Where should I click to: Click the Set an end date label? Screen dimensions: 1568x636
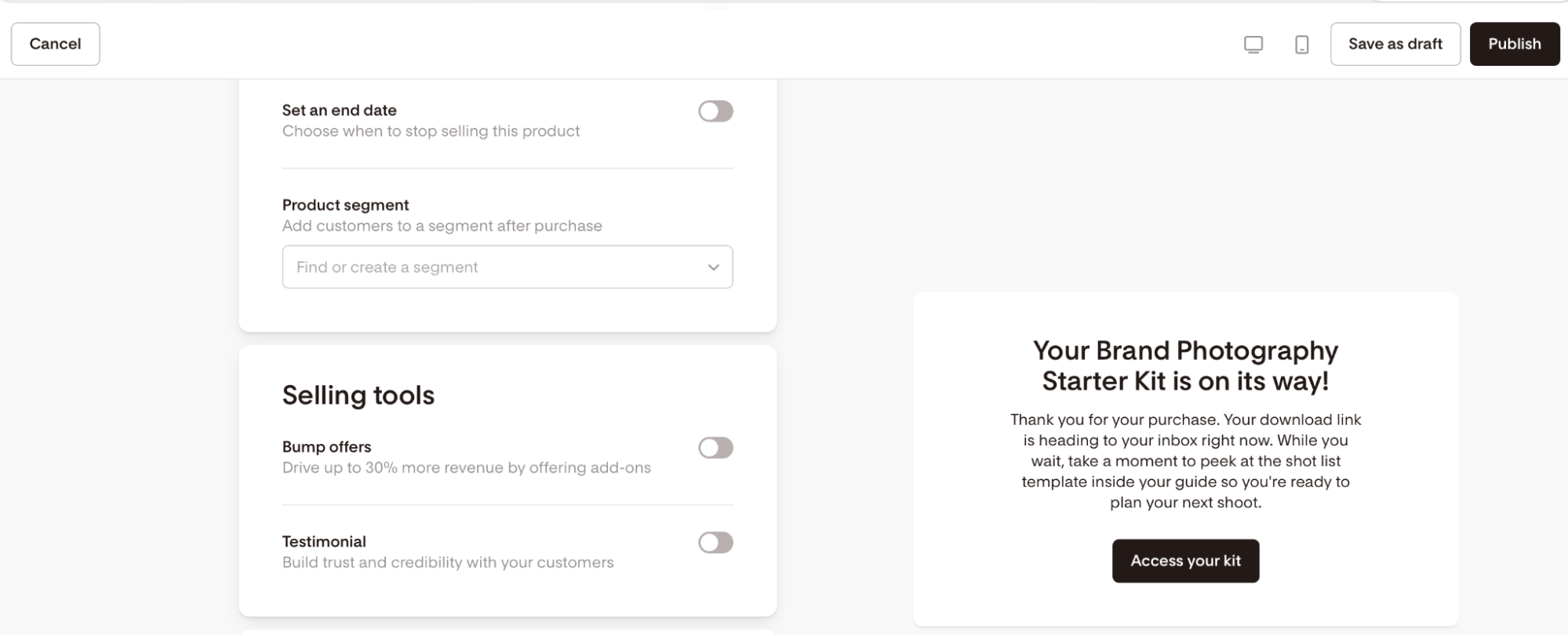(x=339, y=111)
